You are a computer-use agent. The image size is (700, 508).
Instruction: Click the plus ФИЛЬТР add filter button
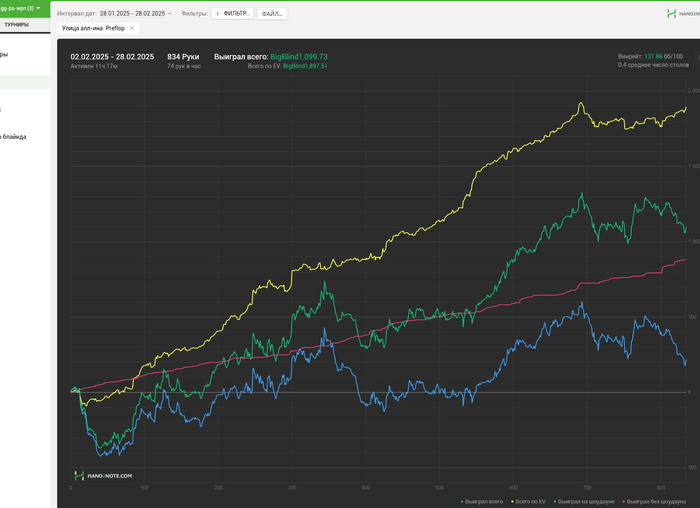coord(233,14)
